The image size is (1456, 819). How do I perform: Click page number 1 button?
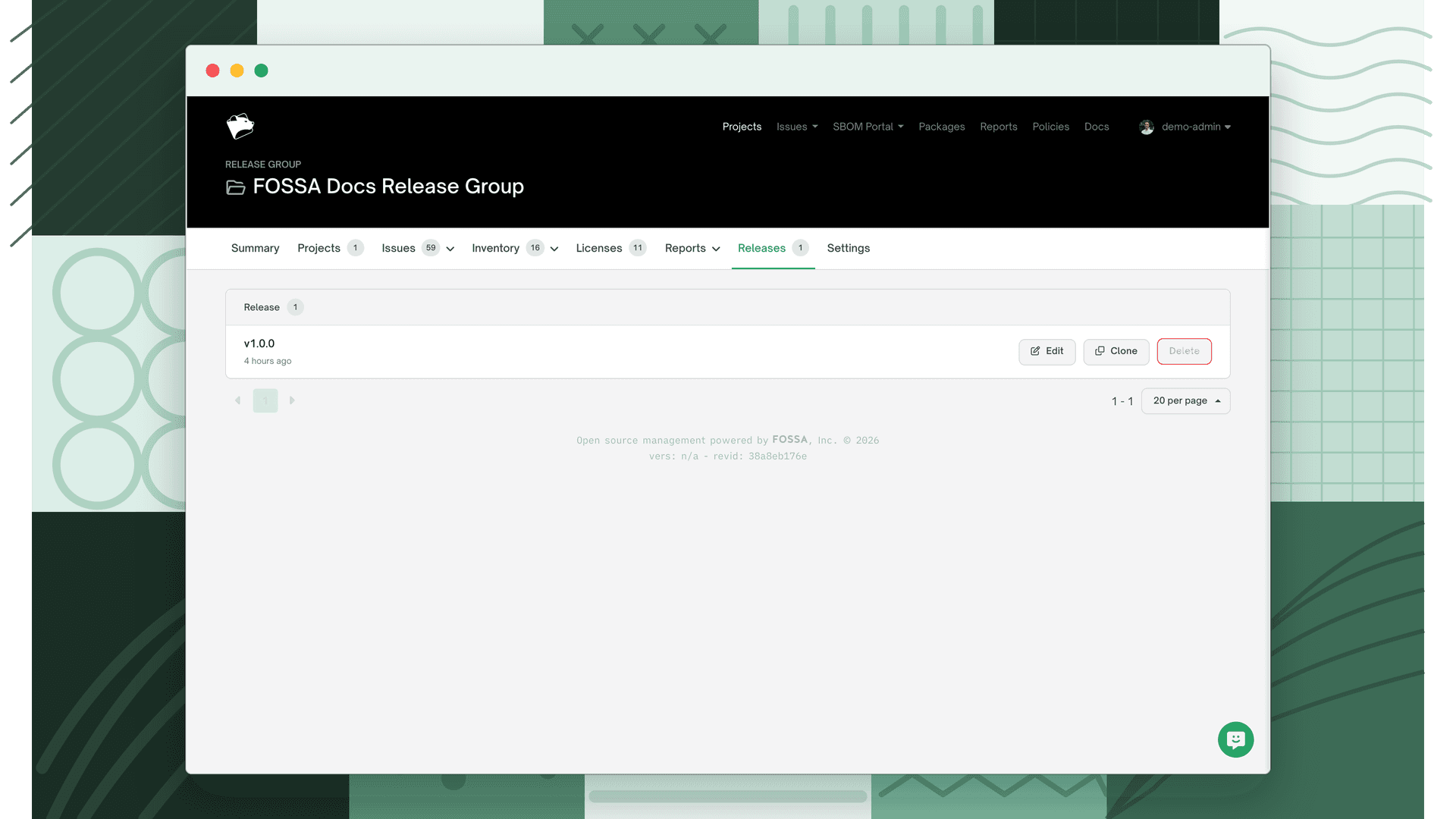click(x=265, y=400)
